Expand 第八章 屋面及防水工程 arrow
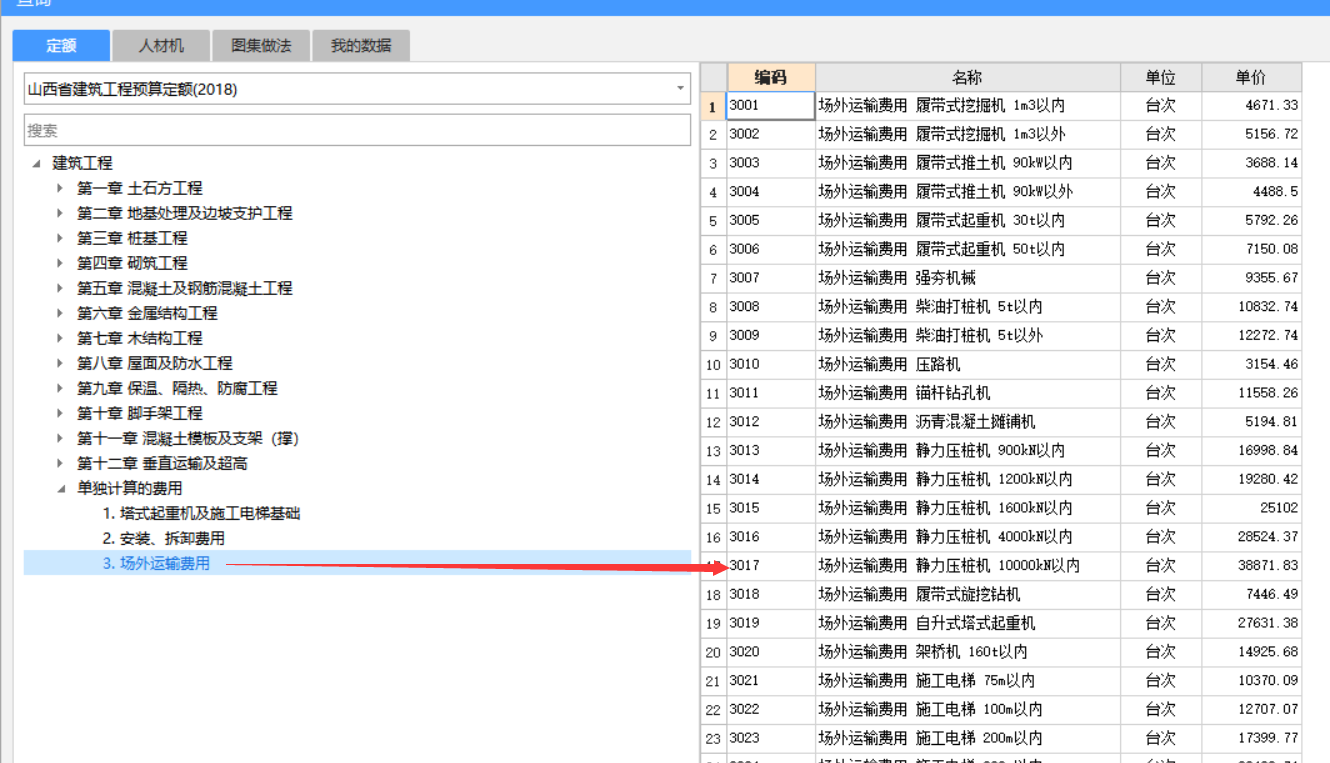The height and width of the screenshot is (763, 1330). [x=60, y=363]
